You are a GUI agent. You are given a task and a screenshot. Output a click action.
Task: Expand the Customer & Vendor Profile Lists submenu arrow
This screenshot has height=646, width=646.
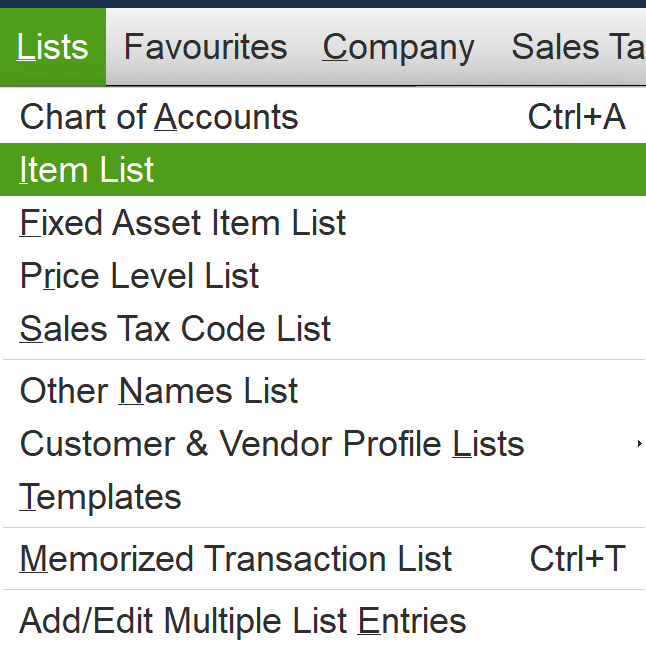(x=639, y=444)
